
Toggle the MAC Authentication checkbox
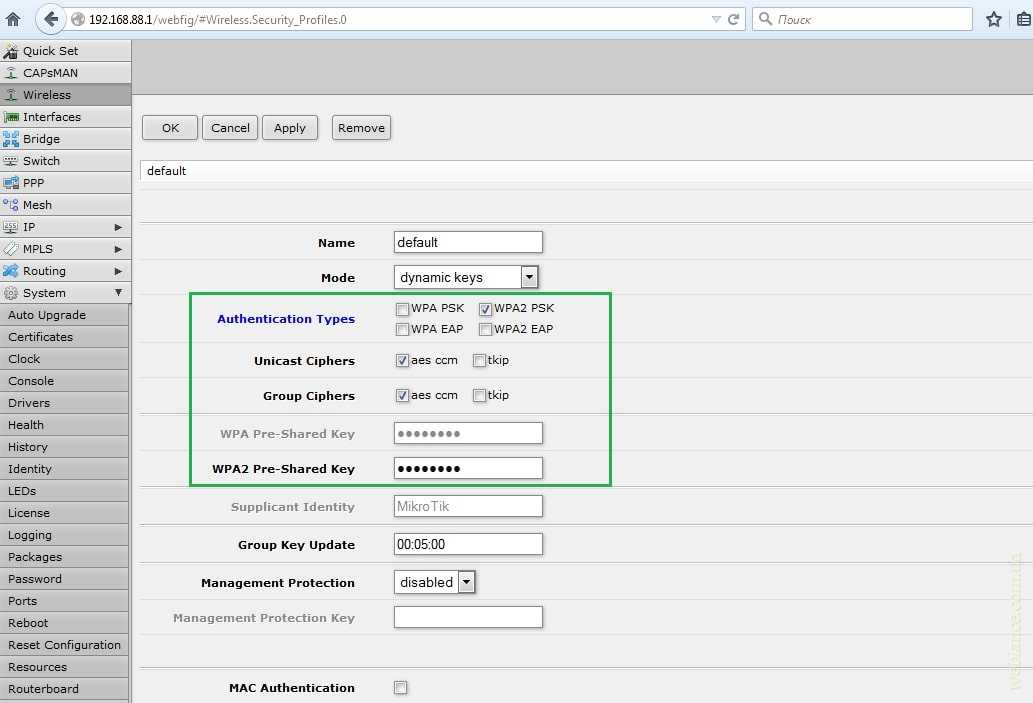click(401, 688)
